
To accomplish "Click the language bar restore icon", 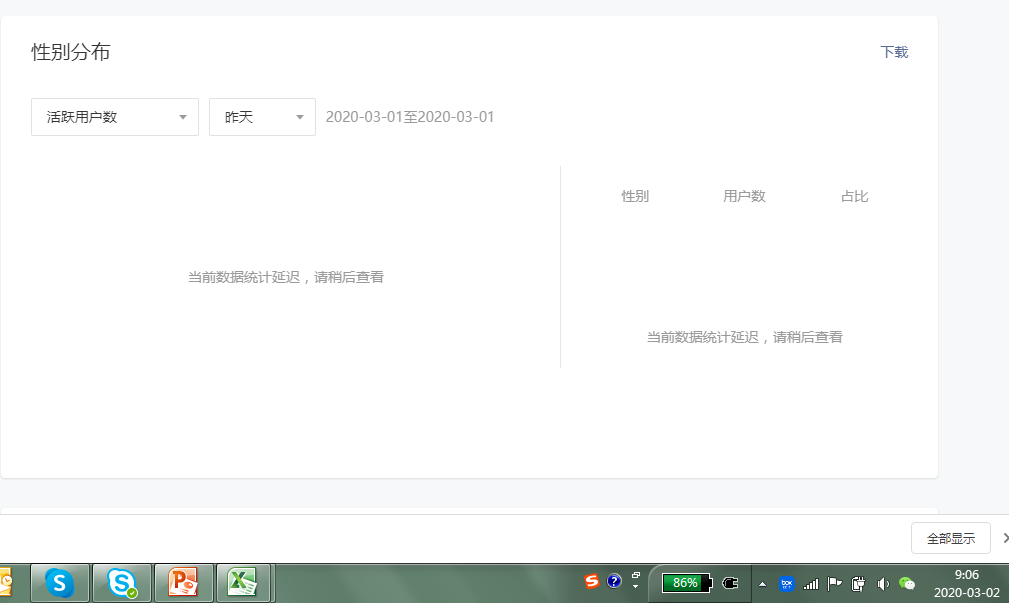I will 636,575.
